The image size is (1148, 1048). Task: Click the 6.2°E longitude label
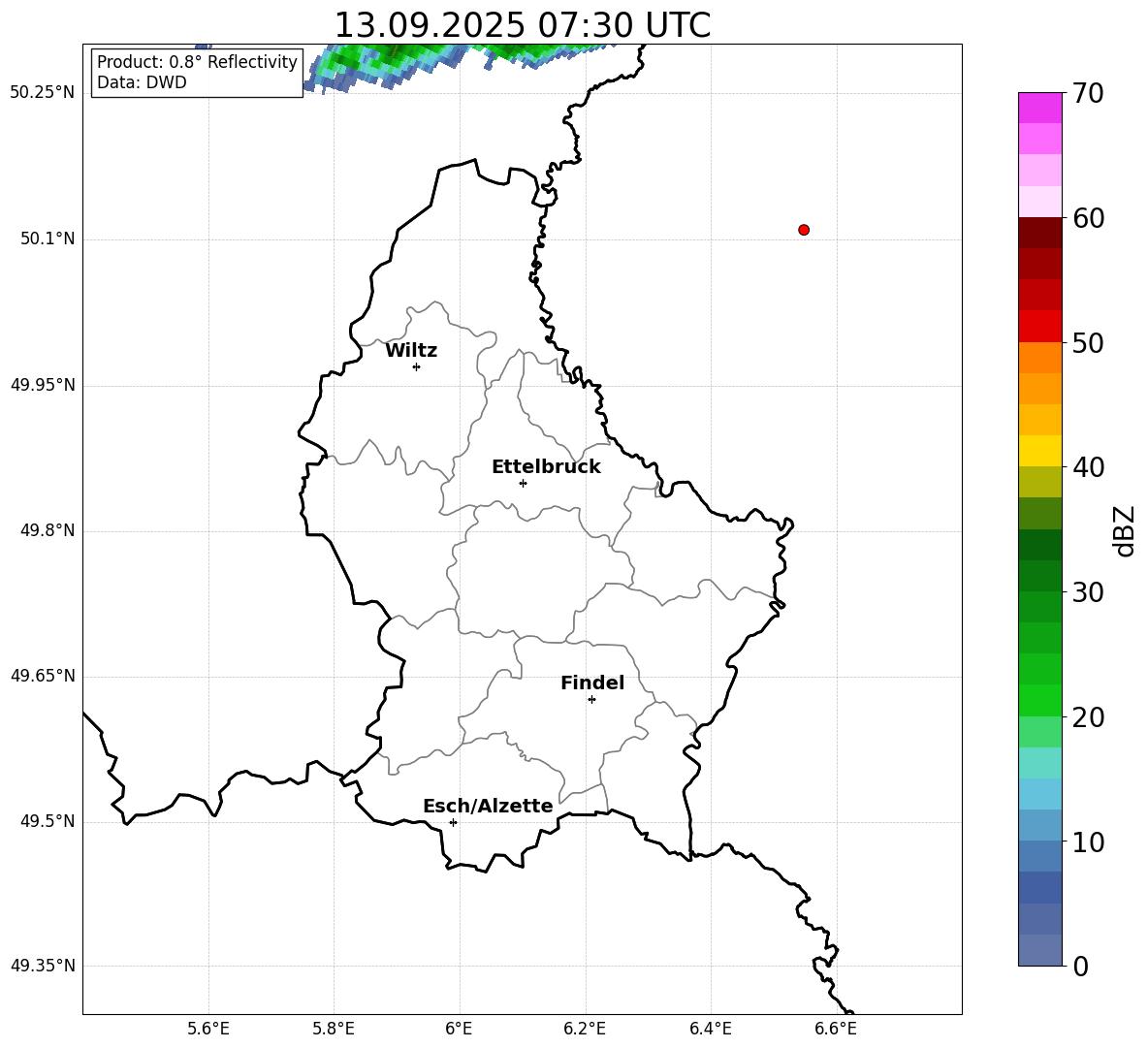tap(585, 1029)
